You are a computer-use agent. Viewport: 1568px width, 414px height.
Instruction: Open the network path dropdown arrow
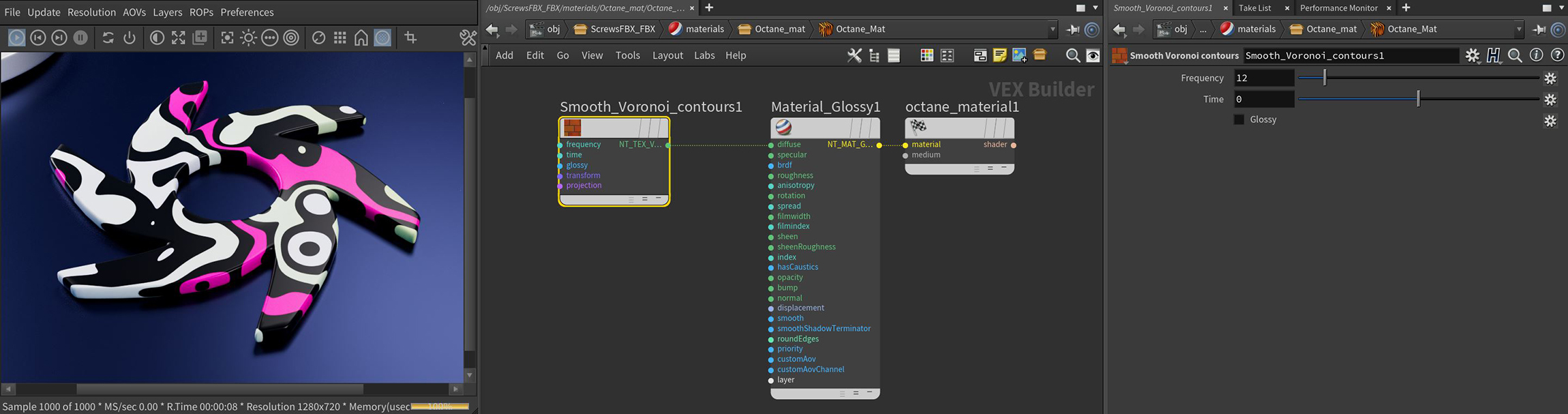tap(1052, 29)
